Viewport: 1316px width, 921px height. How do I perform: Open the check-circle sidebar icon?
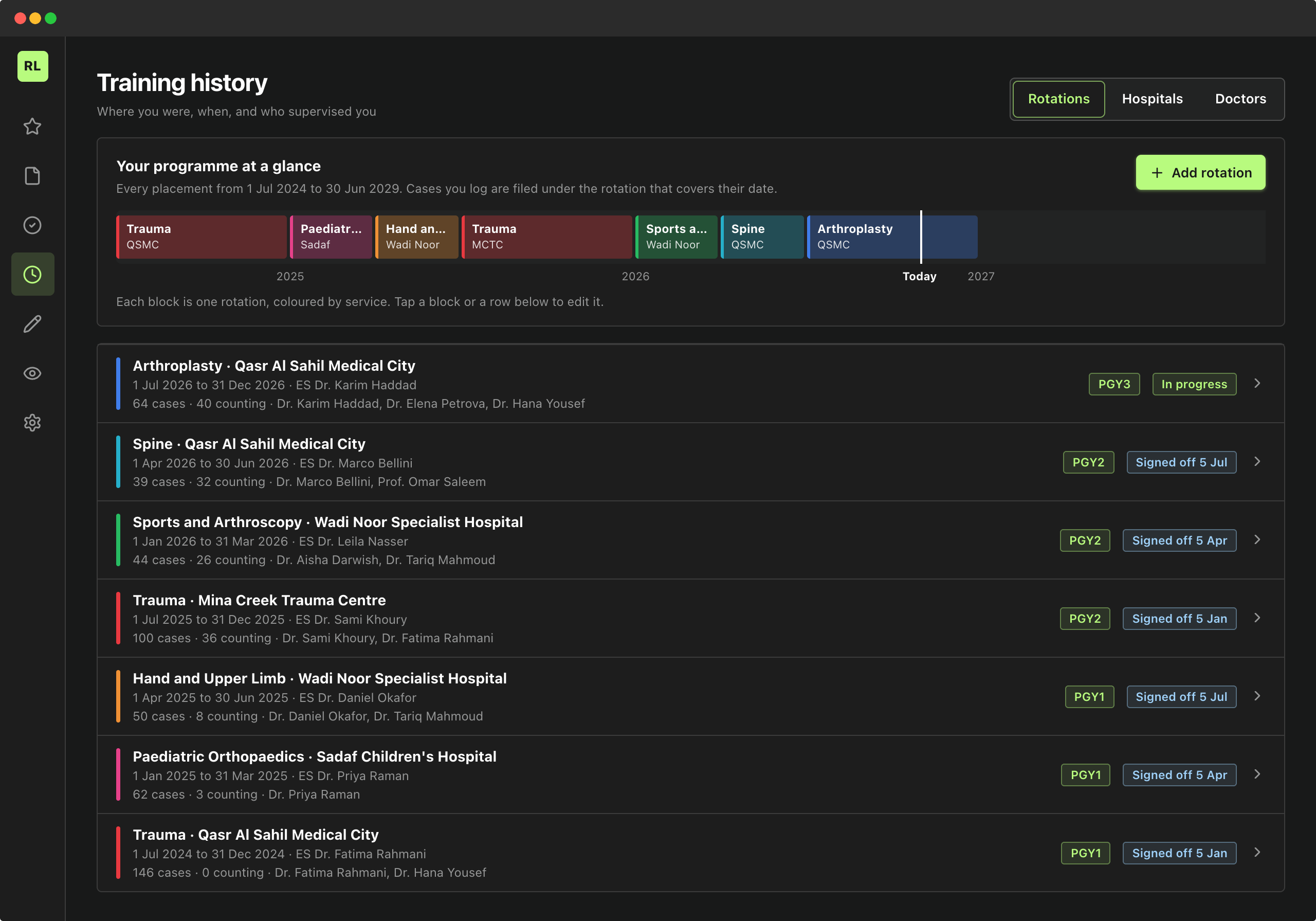click(x=33, y=225)
